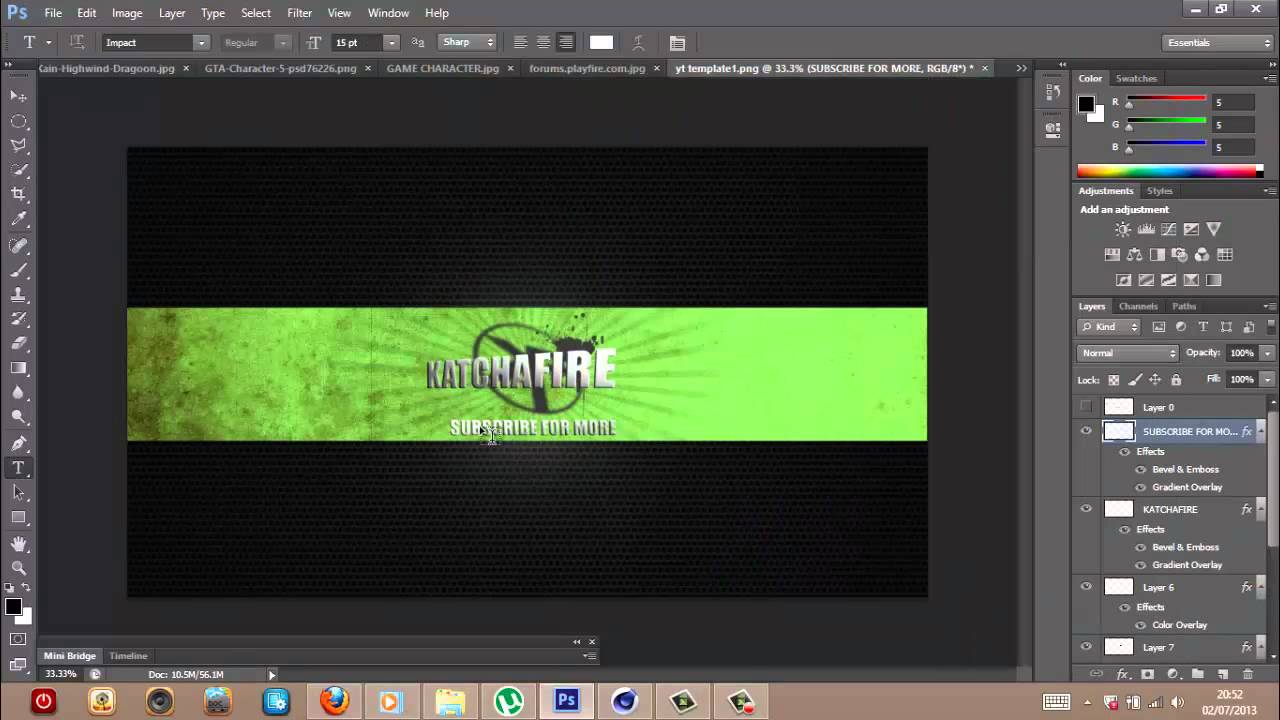Viewport: 1280px width, 720px height.
Task: Open Firefox from the taskbar
Action: coord(334,701)
